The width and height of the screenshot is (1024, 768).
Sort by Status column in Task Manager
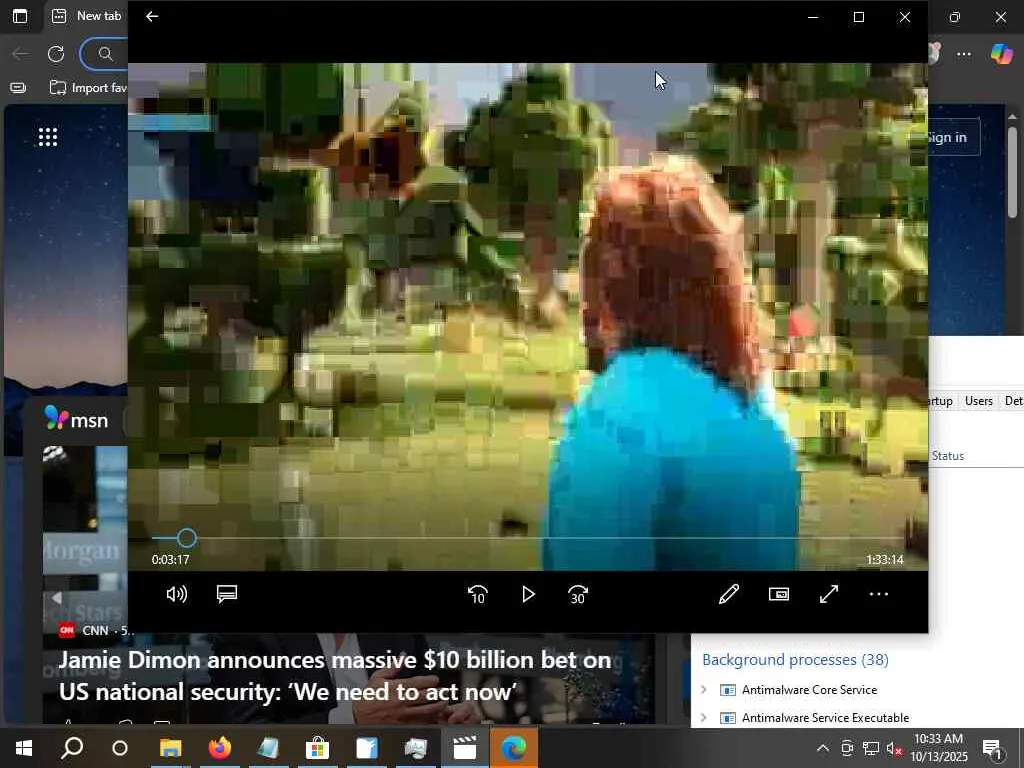[x=948, y=456]
